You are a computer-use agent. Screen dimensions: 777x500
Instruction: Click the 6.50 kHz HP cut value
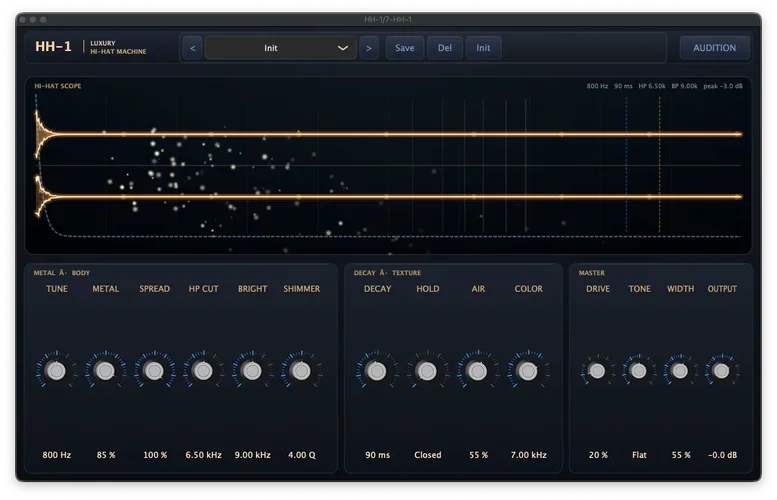click(203, 455)
